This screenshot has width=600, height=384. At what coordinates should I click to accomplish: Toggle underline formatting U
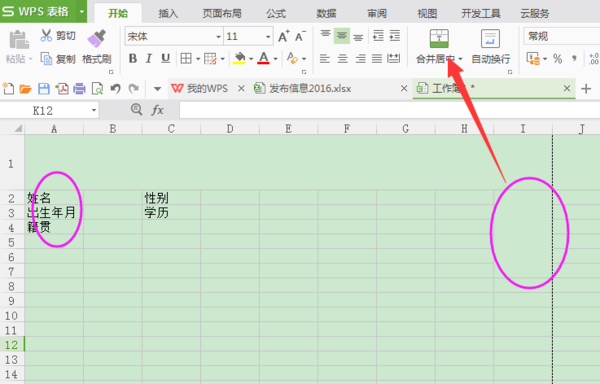click(x=165, y=59)
